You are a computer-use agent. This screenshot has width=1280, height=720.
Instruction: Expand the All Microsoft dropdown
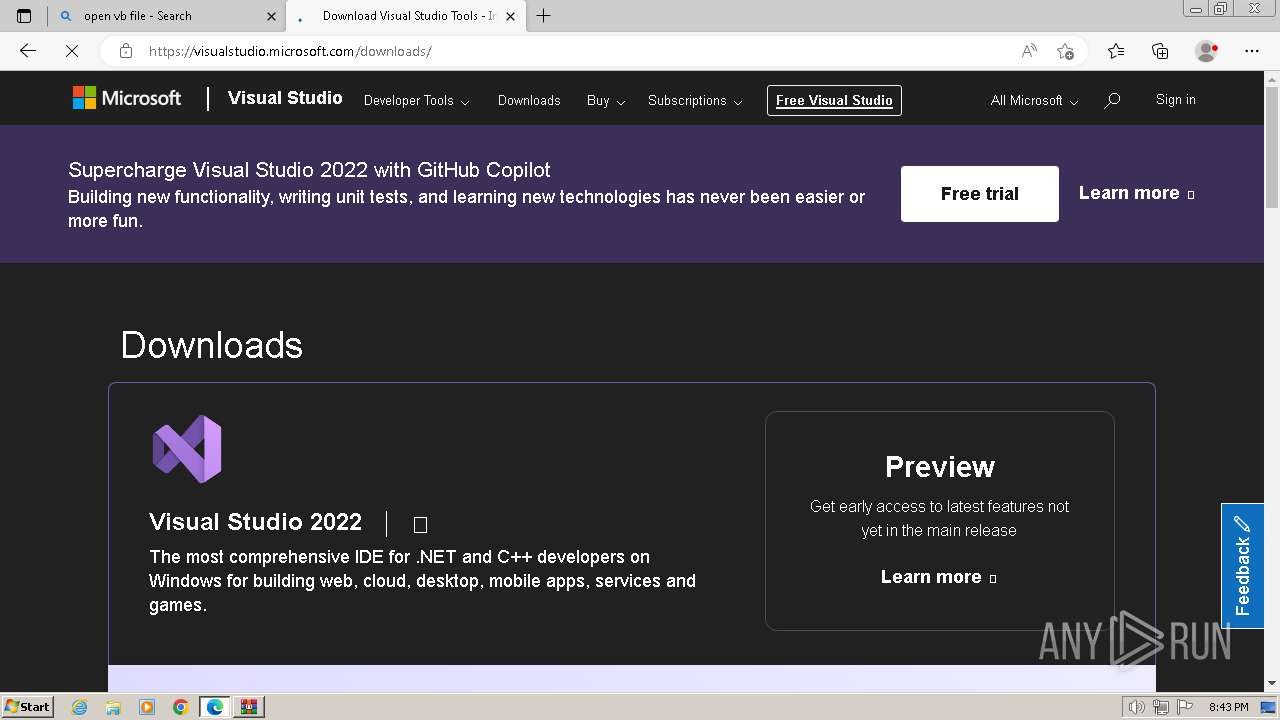tap(1034, 101)
